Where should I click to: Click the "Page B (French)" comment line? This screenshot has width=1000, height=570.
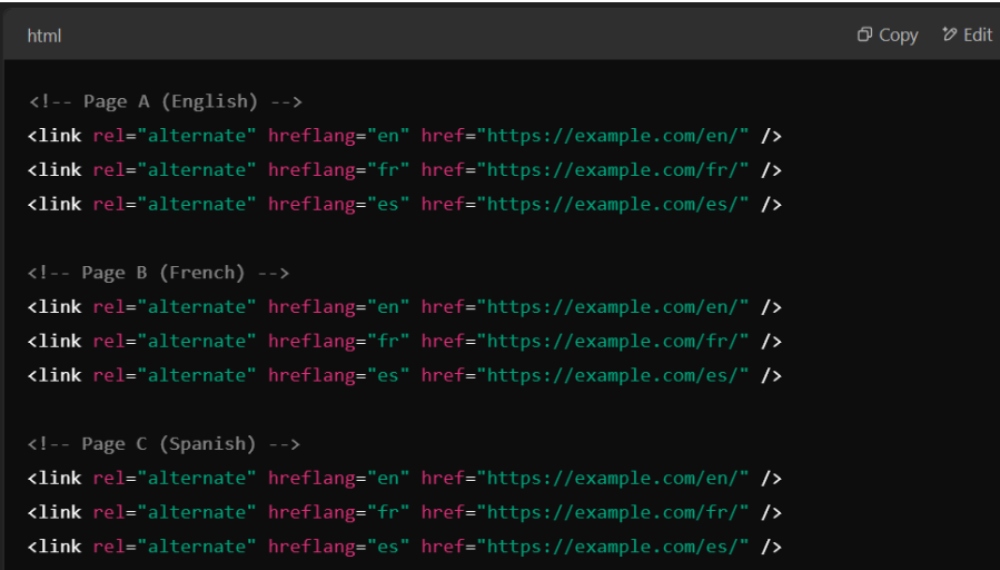pyautogui.click(x=158, y=273)
